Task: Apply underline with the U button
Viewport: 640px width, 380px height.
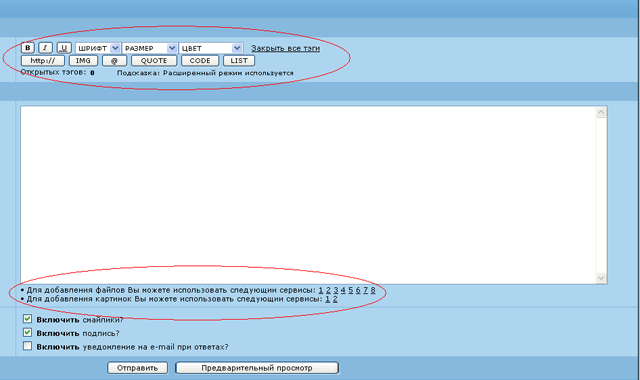Action: (64, 48)
